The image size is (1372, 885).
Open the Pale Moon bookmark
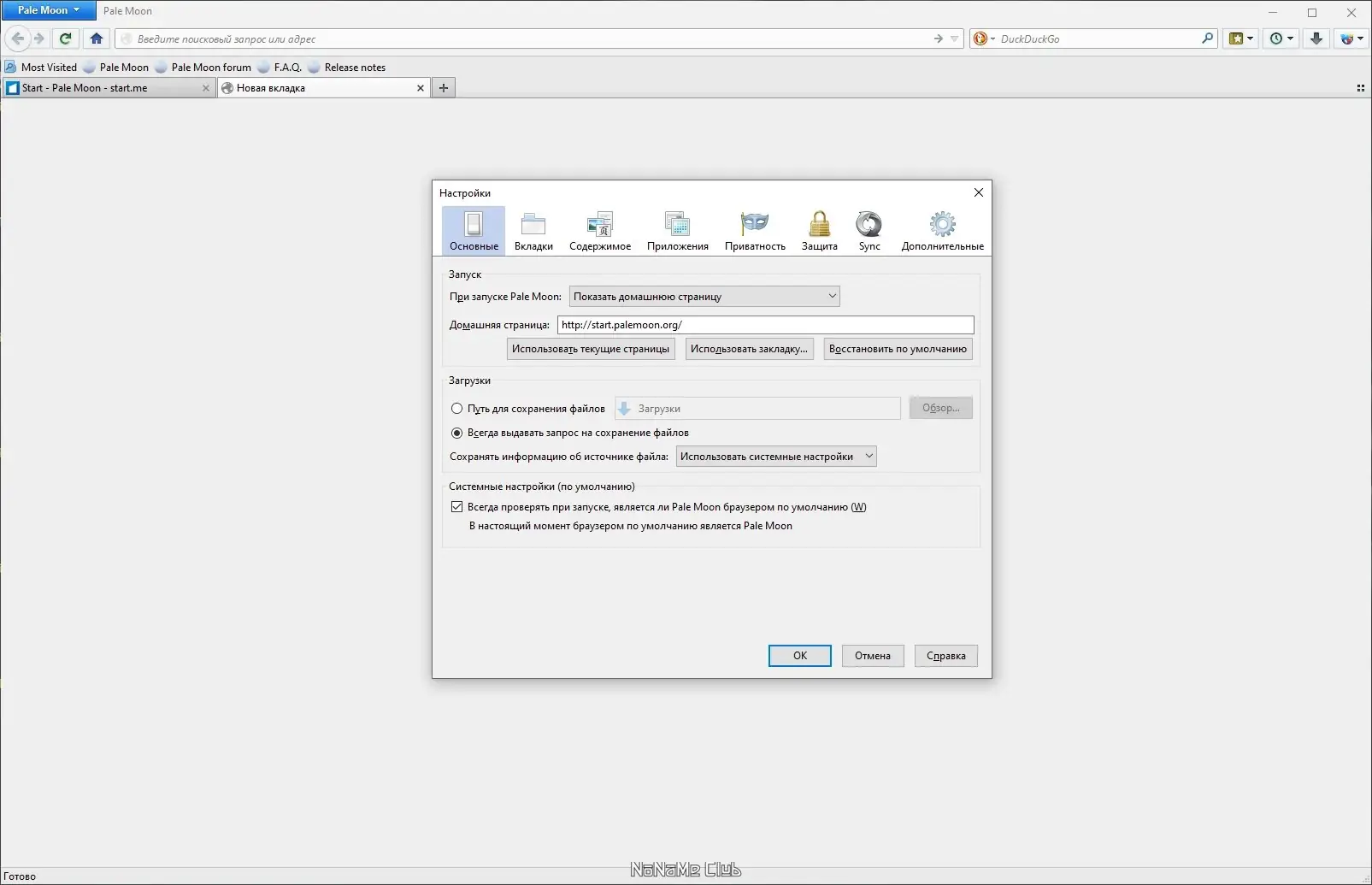pos(115,68)
